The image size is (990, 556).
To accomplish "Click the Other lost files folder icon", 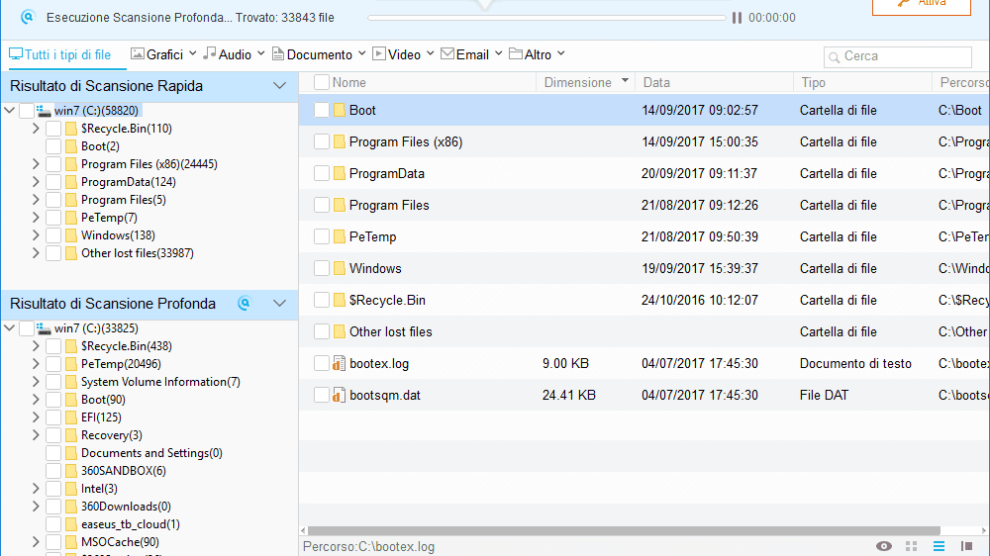I will click(x=339, y=331).
